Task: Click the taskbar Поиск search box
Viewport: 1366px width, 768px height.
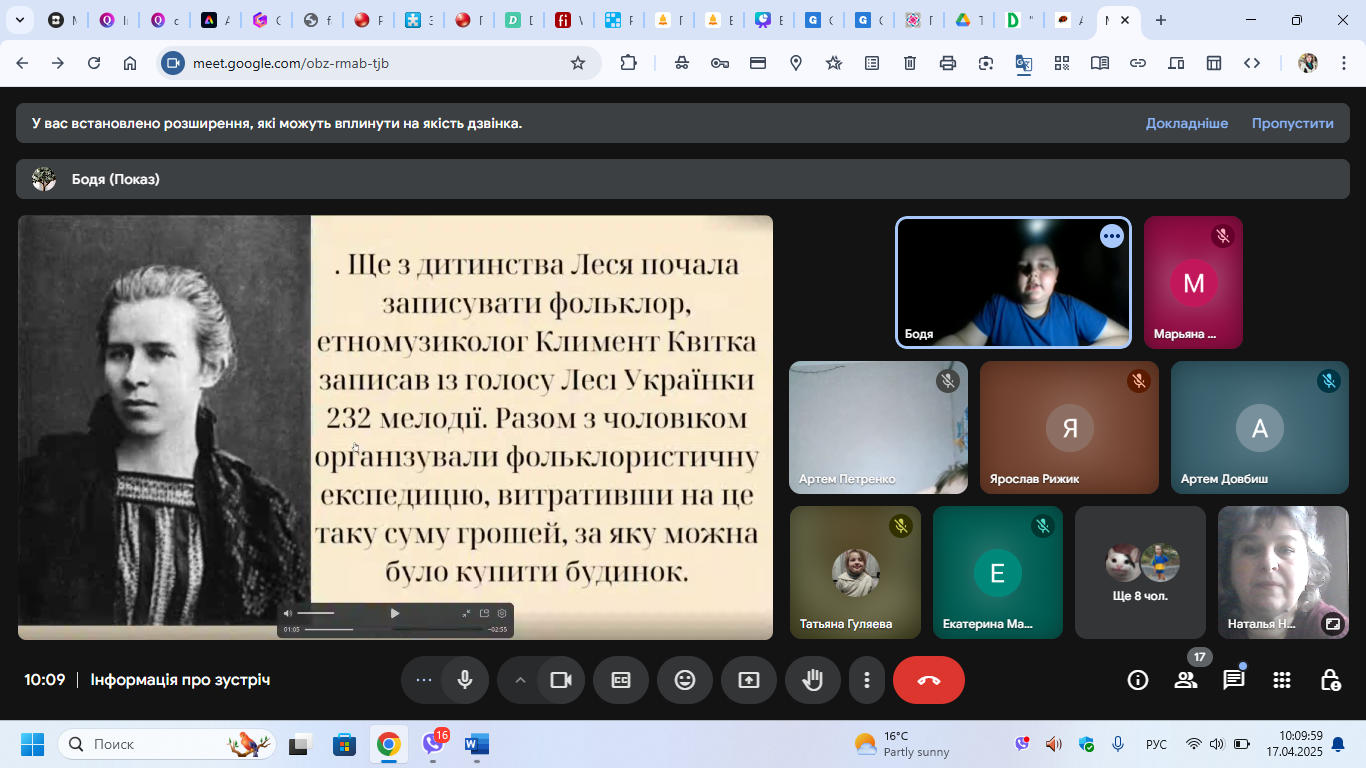Action: point(167,744)
